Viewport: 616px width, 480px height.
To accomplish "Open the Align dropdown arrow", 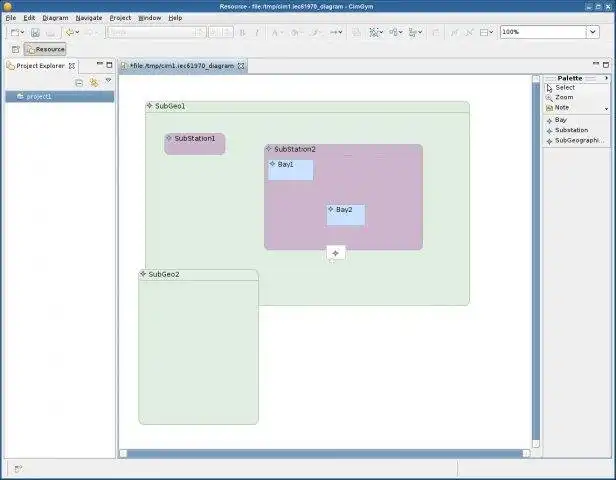I will [420, 33].
